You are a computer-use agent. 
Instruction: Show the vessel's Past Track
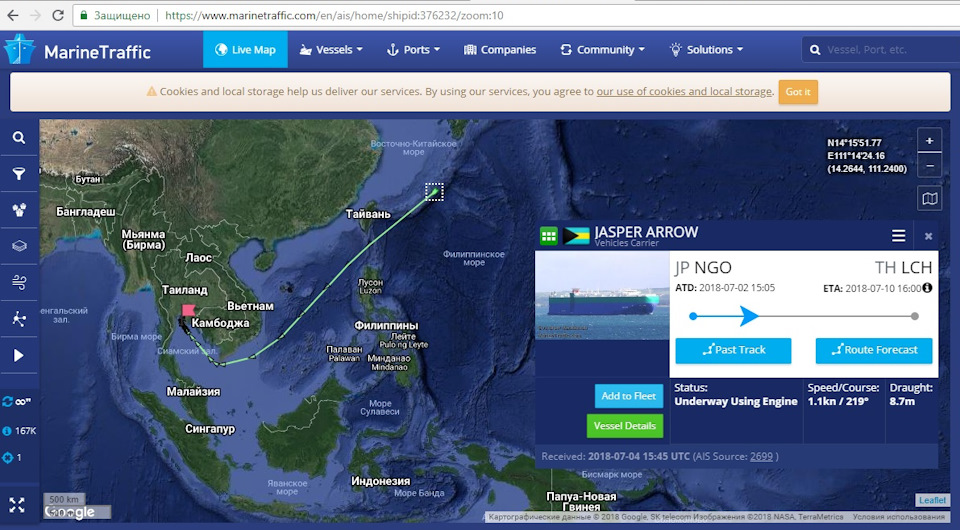733,350
